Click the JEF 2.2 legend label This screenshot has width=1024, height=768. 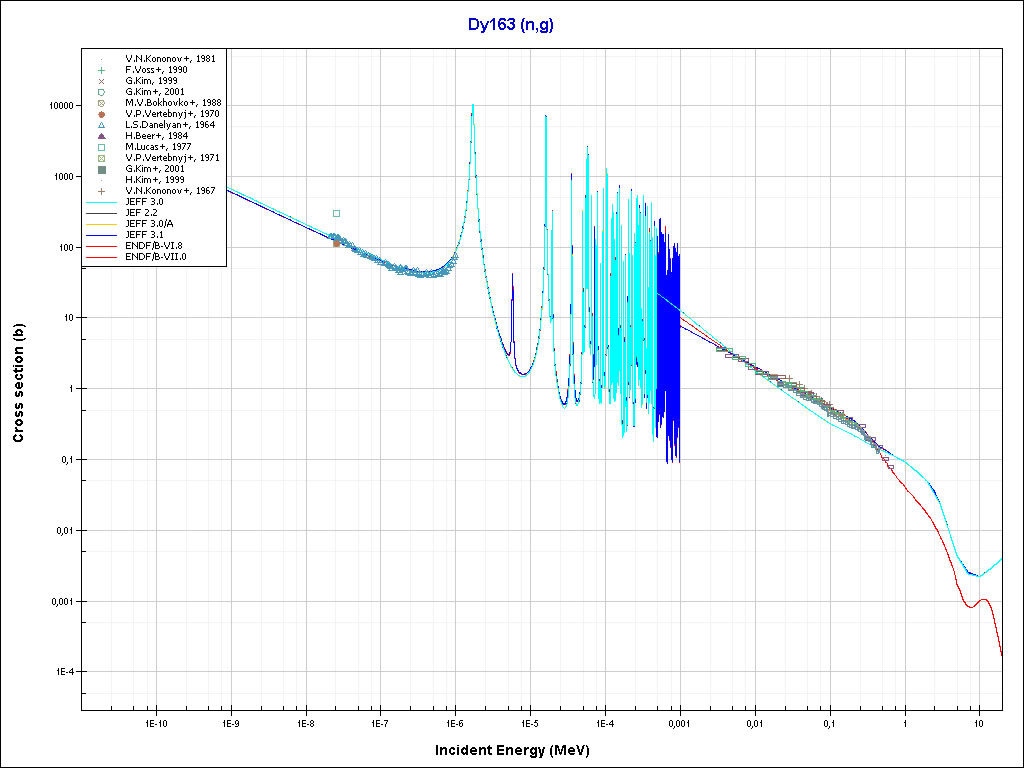tap(143, 212)
